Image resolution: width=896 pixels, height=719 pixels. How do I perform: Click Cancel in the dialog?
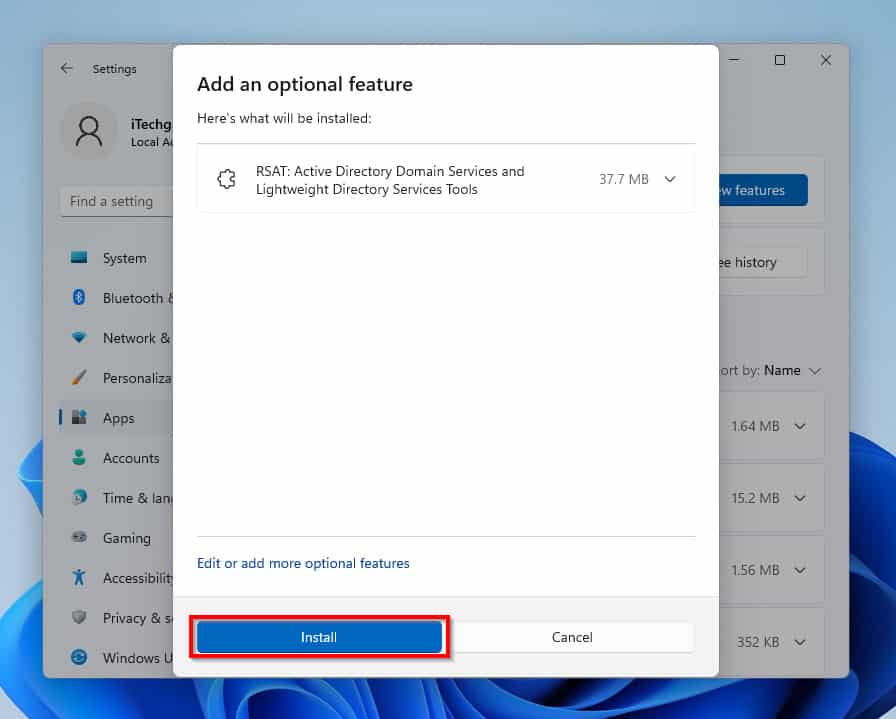pyautogui.click(x=571, y=637)
